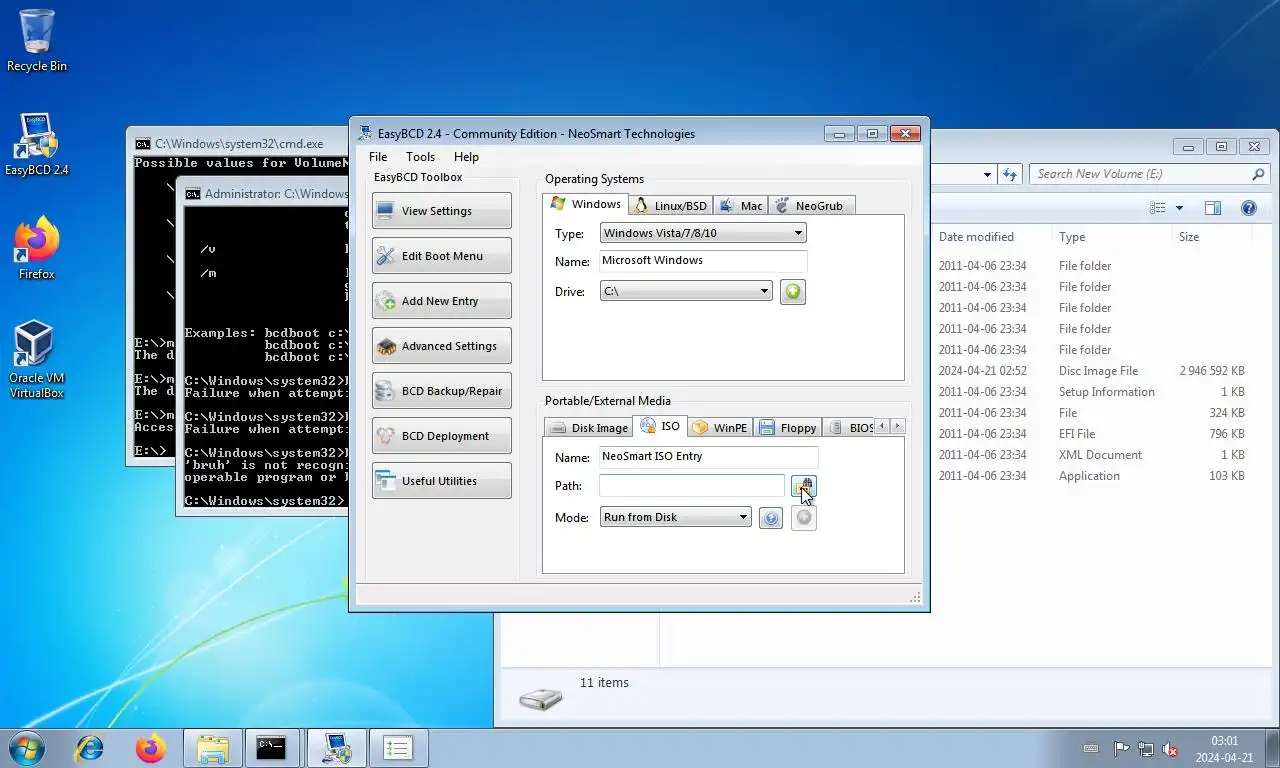Open the Help menu in EasyBCD

tap(466, 157)
